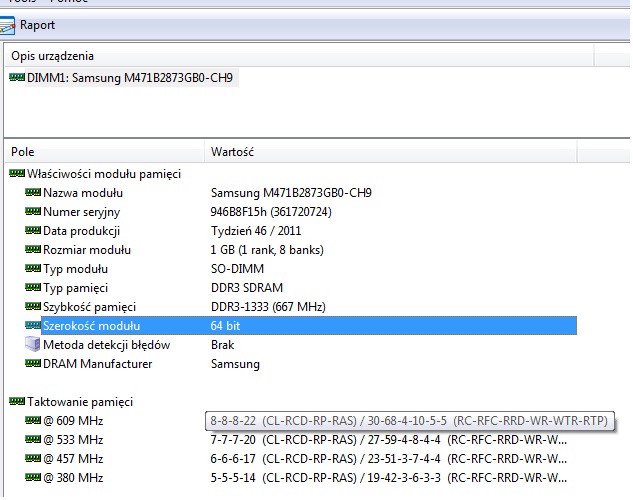Viewport: 633px width, 500px height.
Task: Click value Tydzień 46 / 2011
Action: pyautogui.click(x=256, y=231)
